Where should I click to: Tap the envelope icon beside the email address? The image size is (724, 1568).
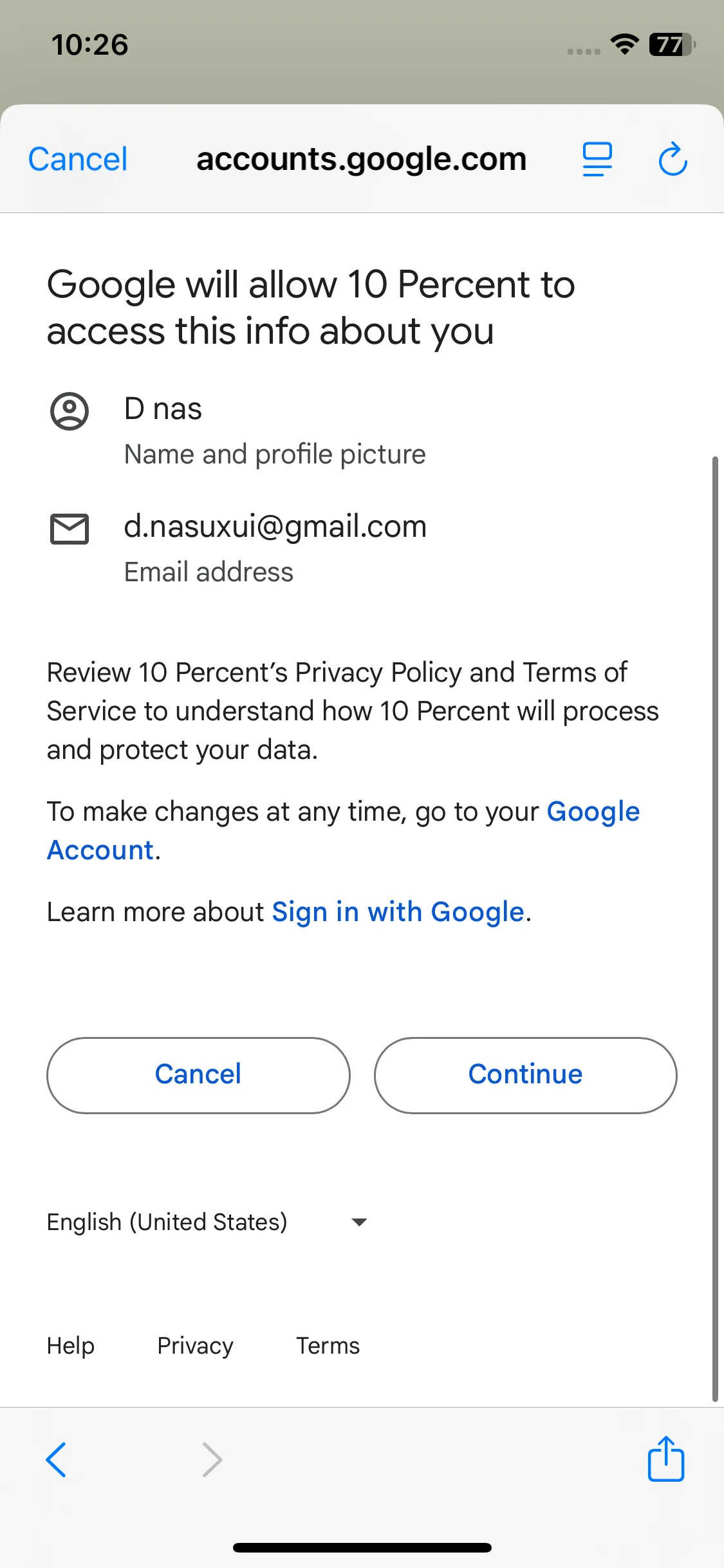(70, 529)
